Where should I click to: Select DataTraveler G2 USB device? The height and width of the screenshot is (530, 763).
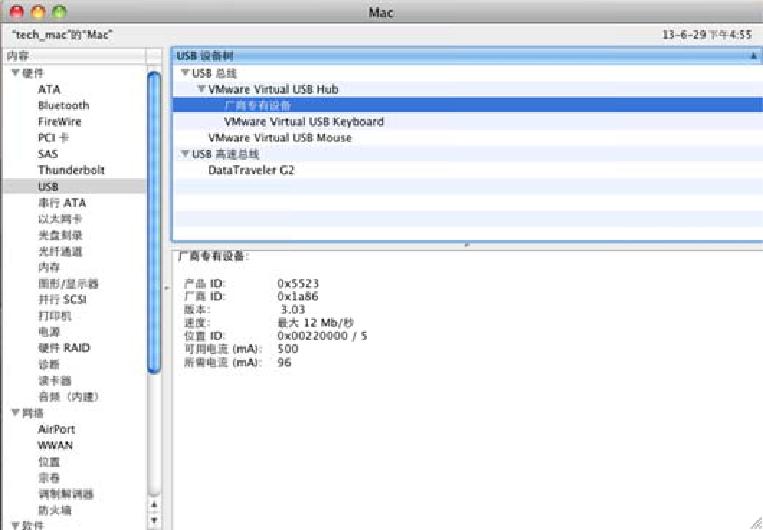tap(250, 170)
